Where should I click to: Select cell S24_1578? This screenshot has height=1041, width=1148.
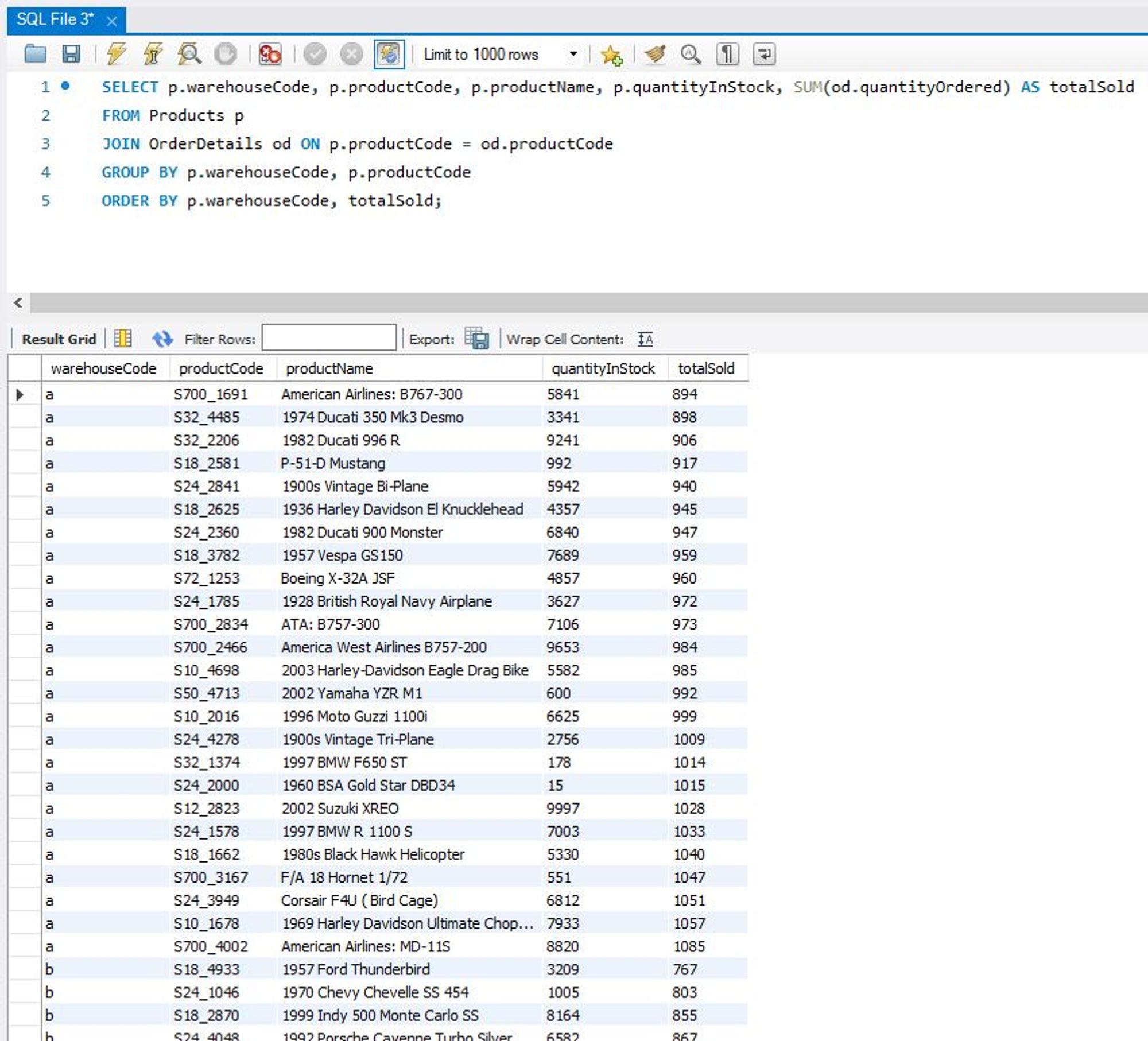tap(223, 831)
